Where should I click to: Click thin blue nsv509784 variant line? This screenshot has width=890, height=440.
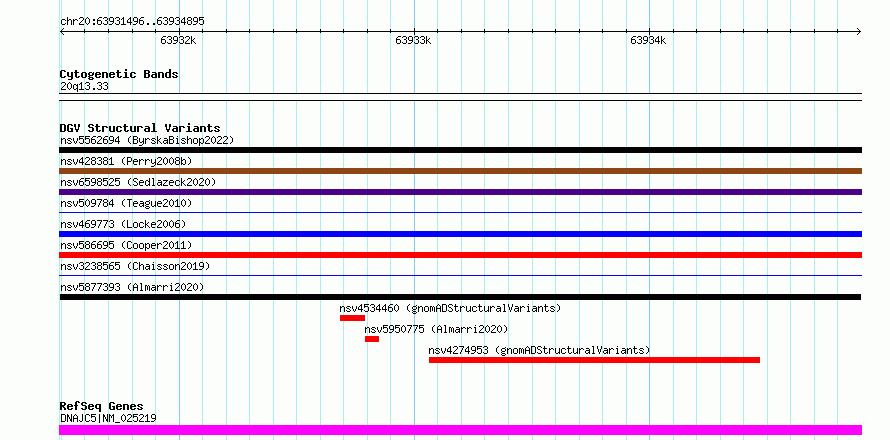pyautogui.click(x=460, y=212)
